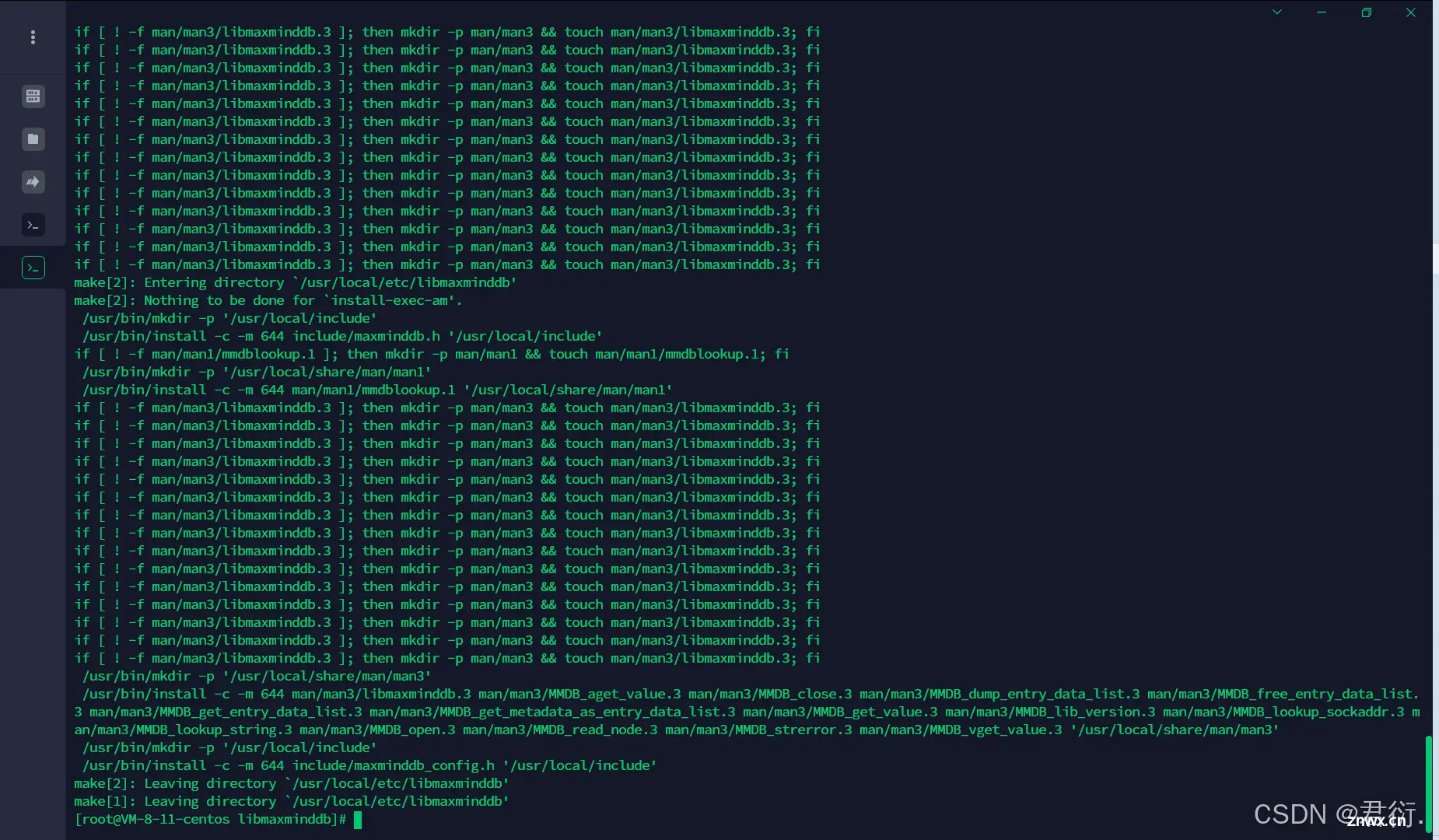Switch to the dark terminal session icon
1439x840 pixels.
point(33,225)
